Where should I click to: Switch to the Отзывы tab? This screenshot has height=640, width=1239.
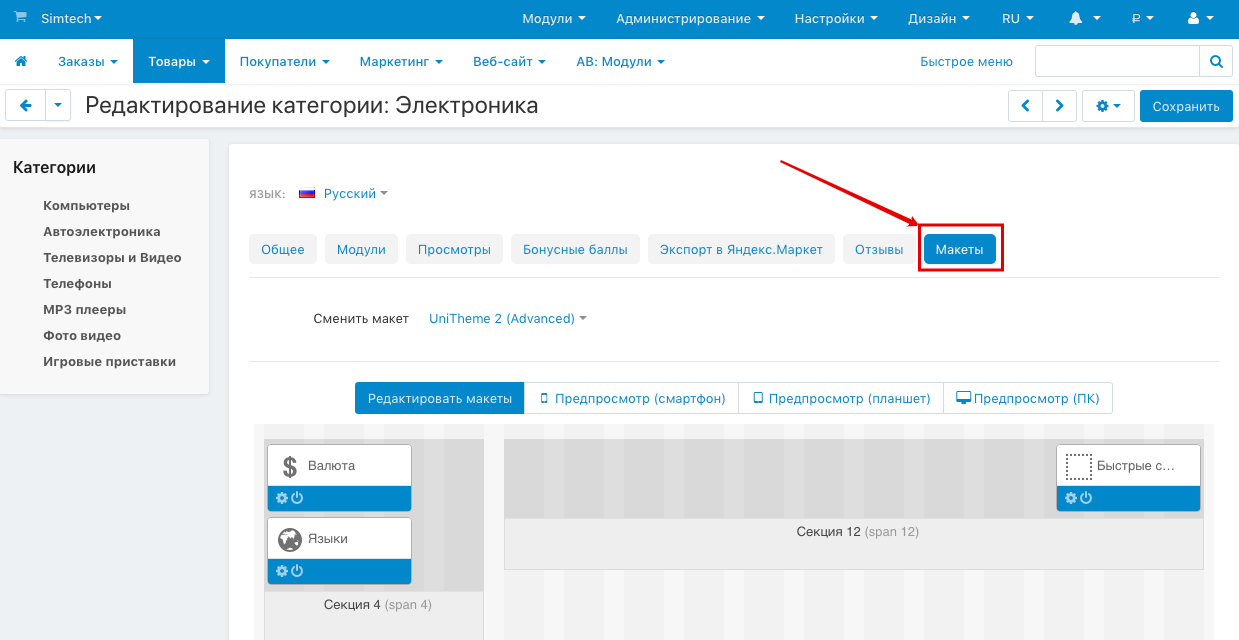point(877,248)
